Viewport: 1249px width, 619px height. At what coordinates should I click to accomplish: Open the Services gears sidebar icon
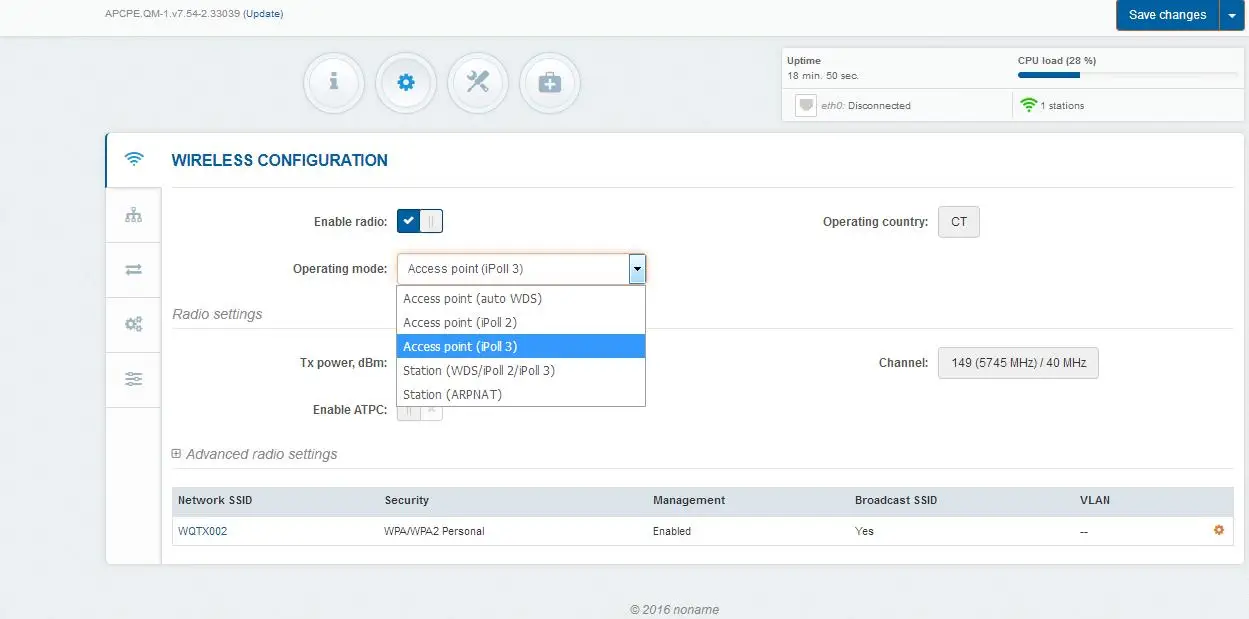coord(133,324)
